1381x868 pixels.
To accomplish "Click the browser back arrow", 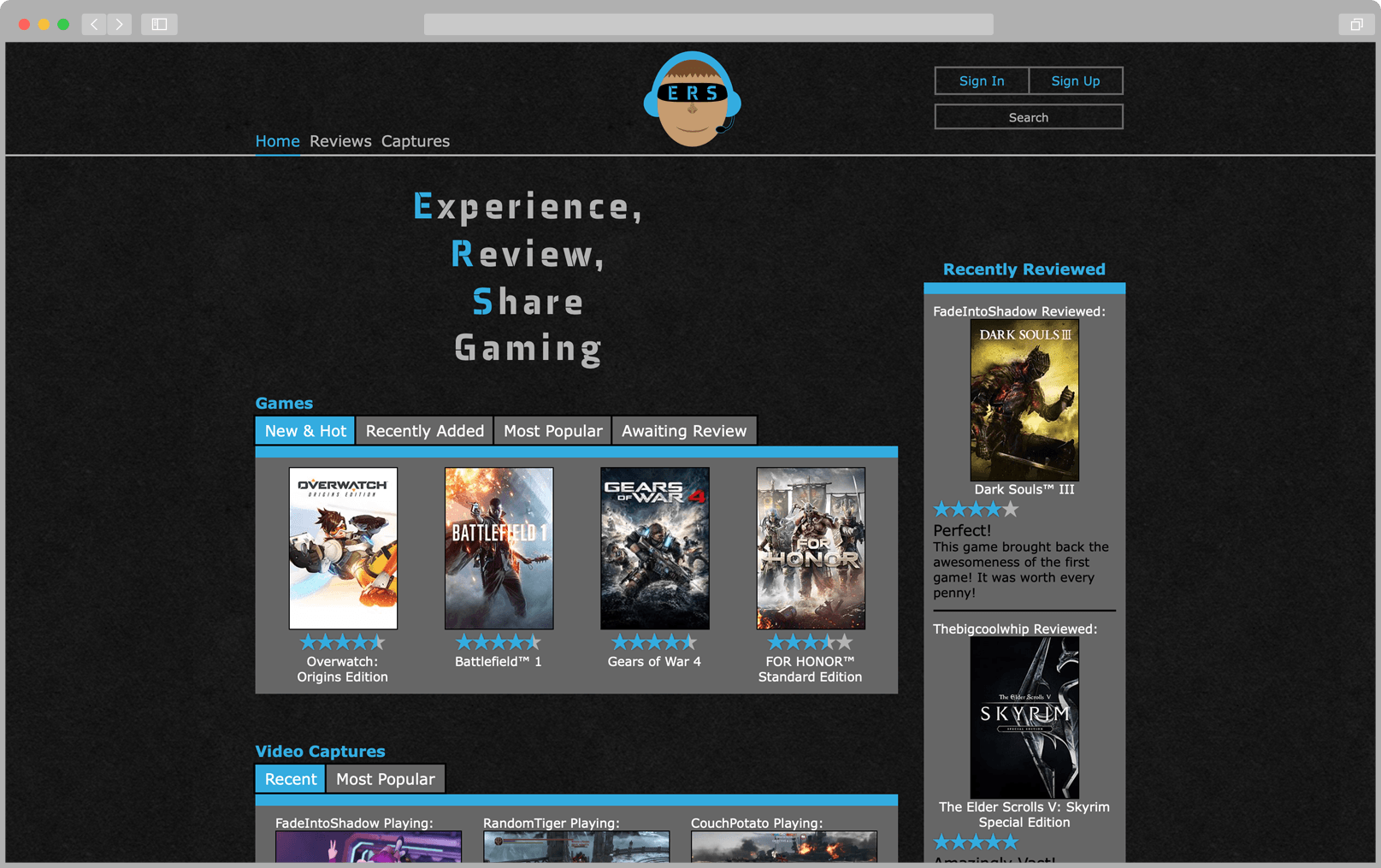I will click(x=93, y=24).
